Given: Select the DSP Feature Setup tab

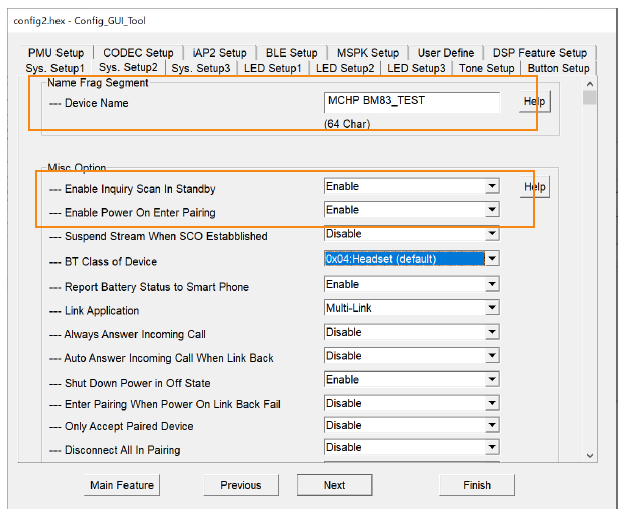Looking at the screenshot, I should (539, 53).
